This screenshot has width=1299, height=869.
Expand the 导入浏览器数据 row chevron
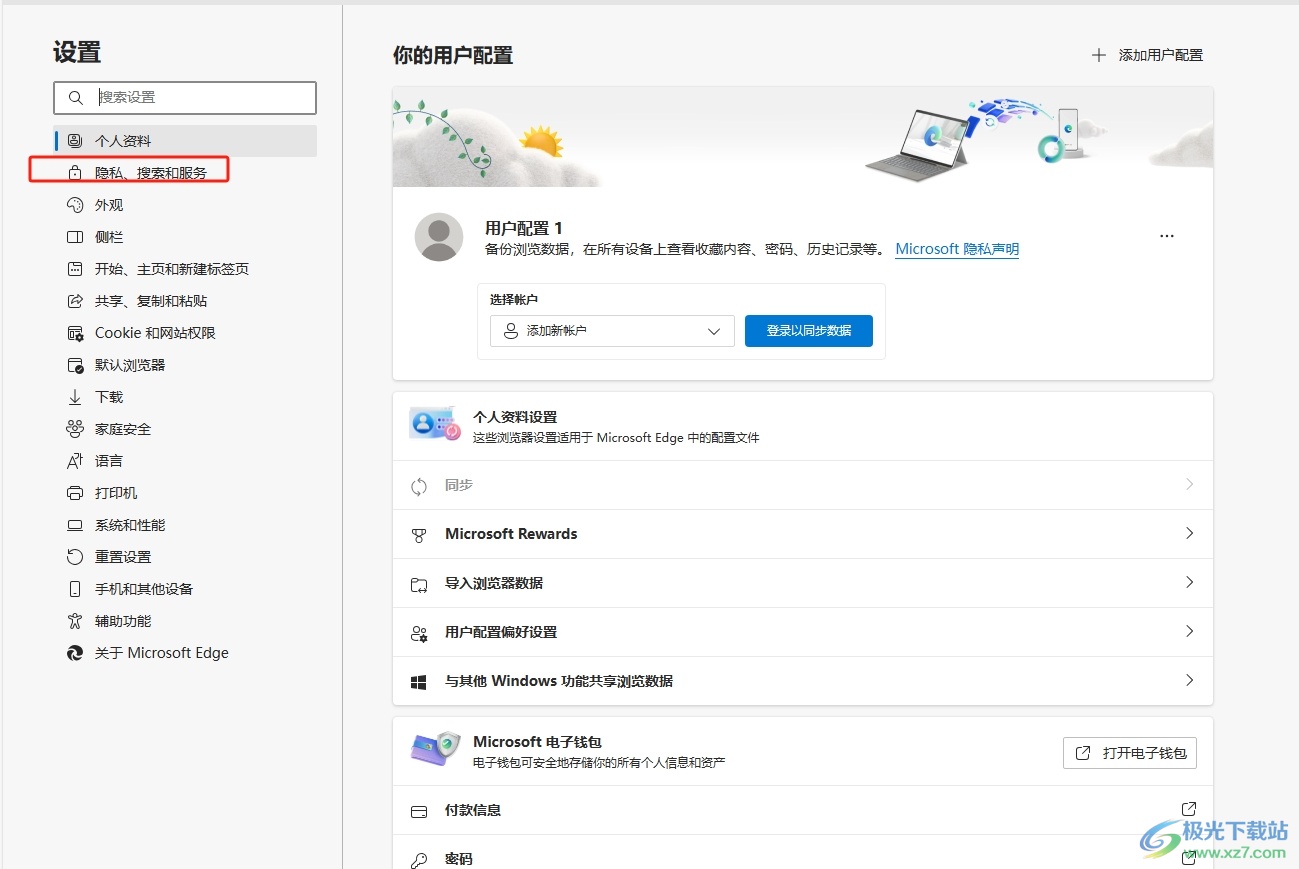(x=1189, y=582)
